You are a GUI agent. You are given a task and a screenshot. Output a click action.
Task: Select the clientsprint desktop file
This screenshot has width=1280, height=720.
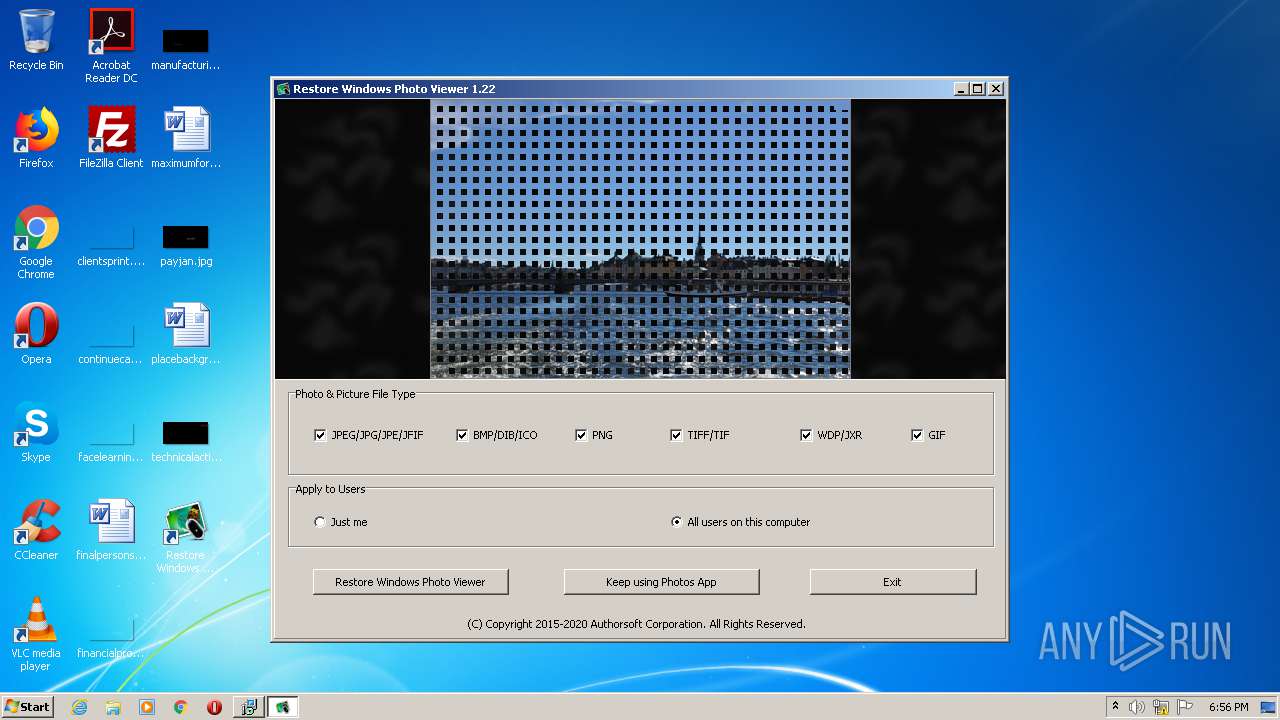[x=111, y=247]
